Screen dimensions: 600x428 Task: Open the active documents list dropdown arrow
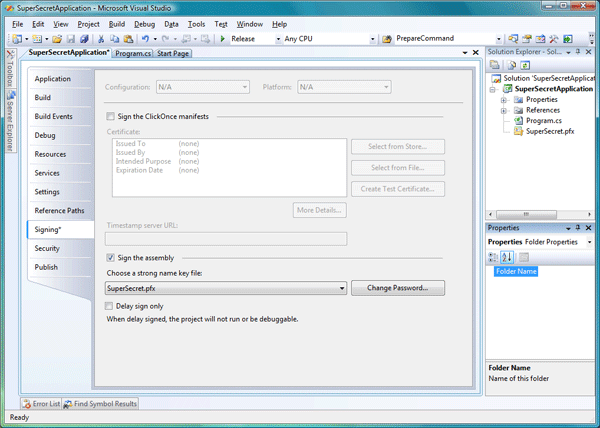pyautogui.click(x=465, y=53)
